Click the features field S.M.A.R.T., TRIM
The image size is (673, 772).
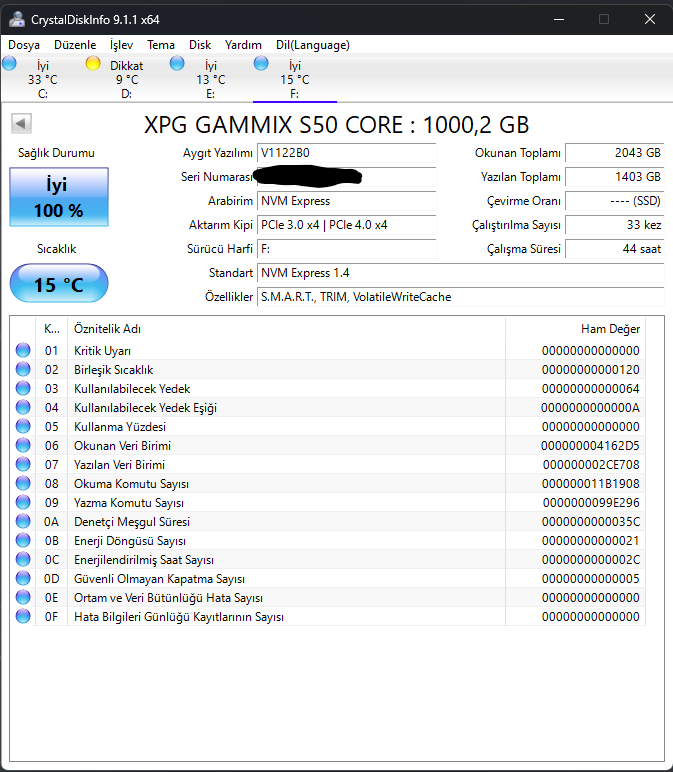pos(461,297)
